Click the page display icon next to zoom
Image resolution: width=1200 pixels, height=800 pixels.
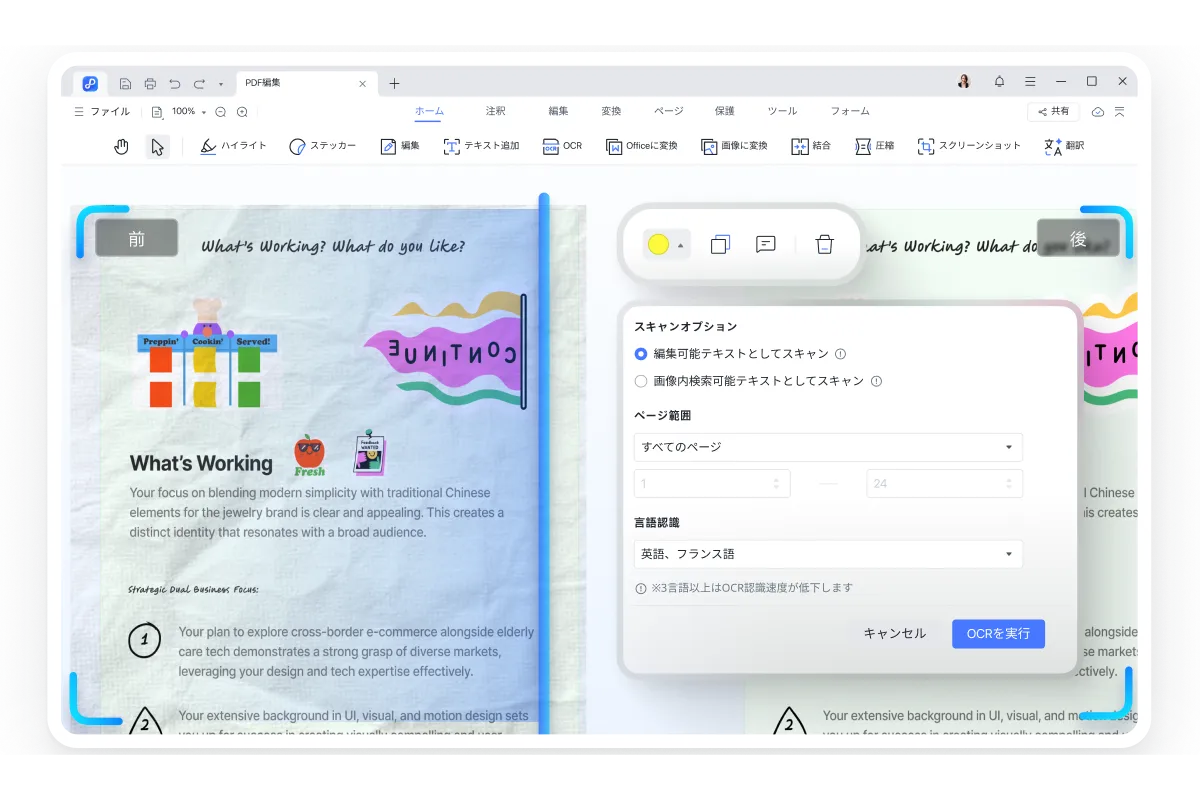(x=157, y=112)
